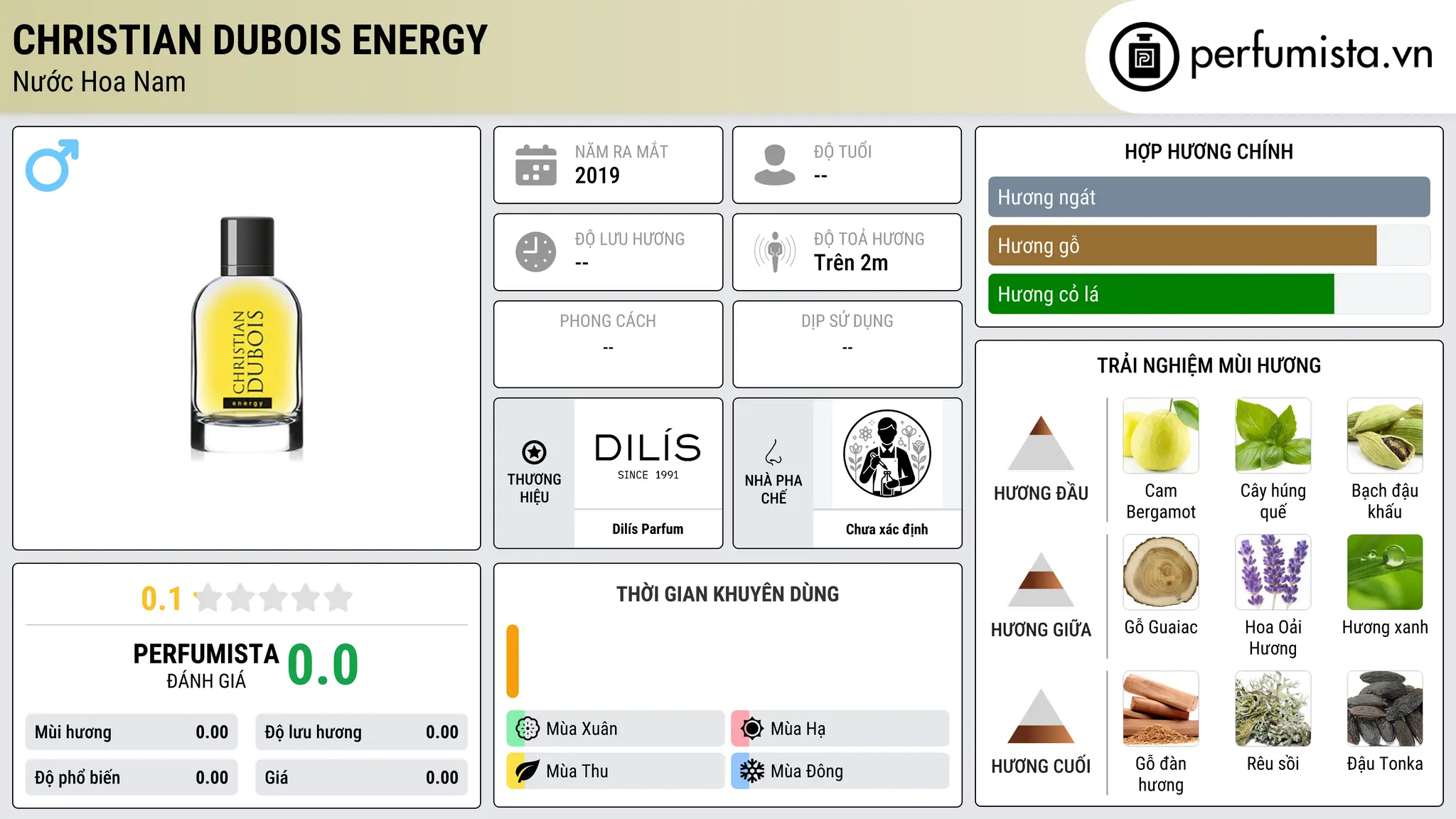Click the Hương đầu pyramid icon
The width and height of the screenshot is (1456, 819).
pyautogui.click(x=1041, y=443)
